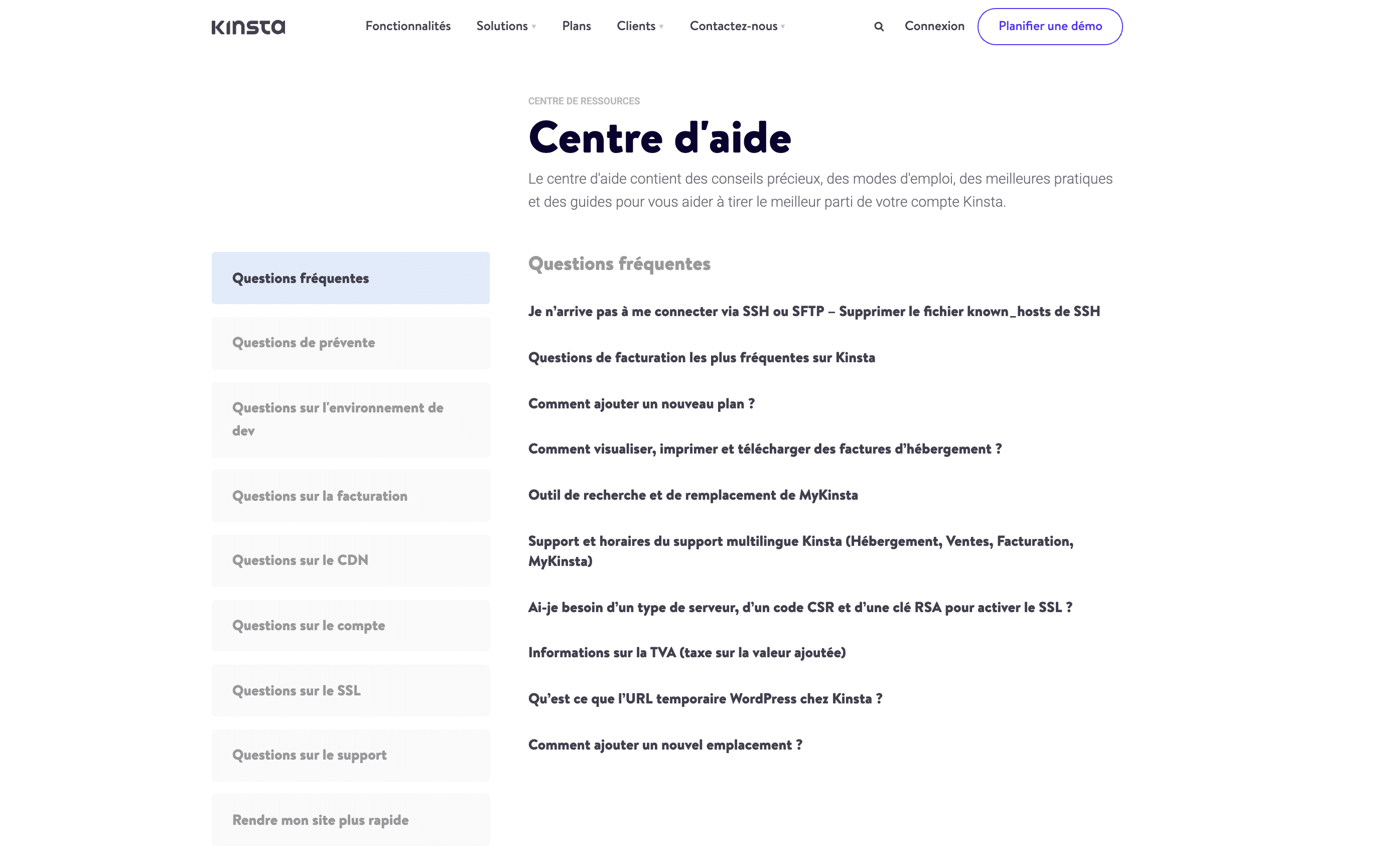Click the search icon in the navbar
This screenshot has width=1389, height=868.
click(x=878, y=26)
